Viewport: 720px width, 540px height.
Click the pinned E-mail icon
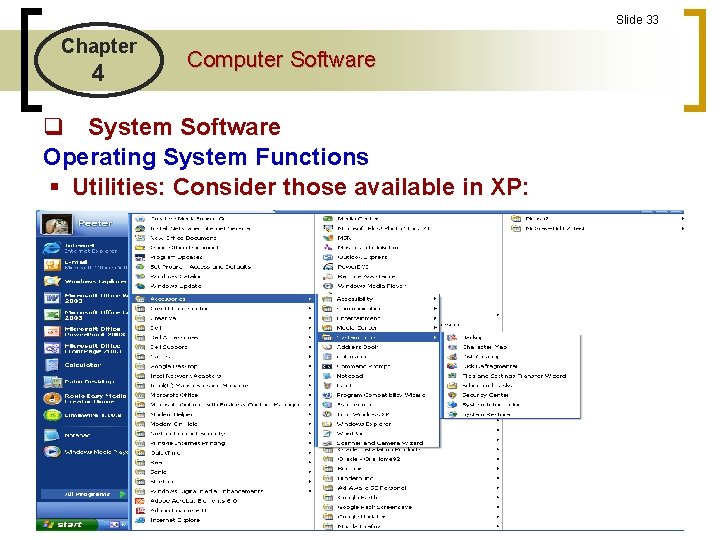52,264
